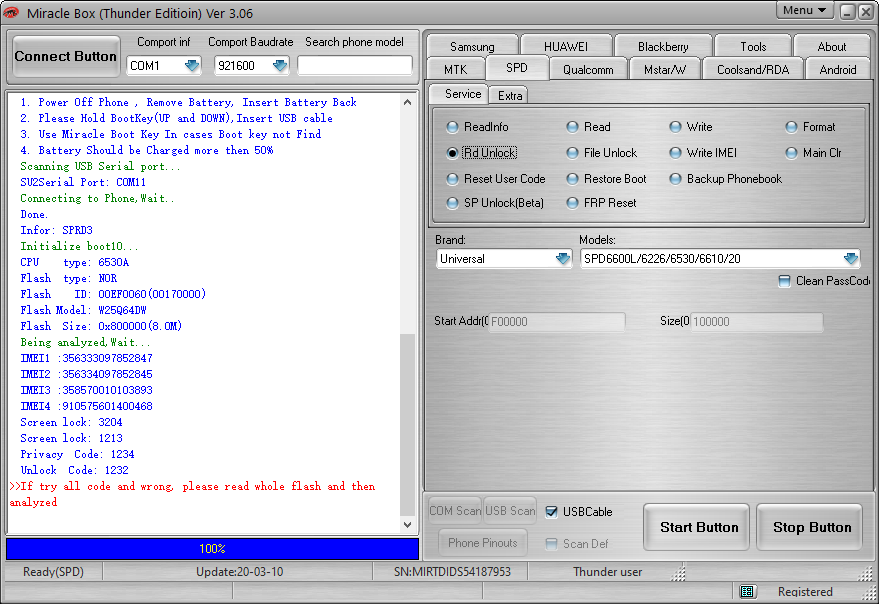Expand the Models SPD6600L dropdown

coord(850,259)
